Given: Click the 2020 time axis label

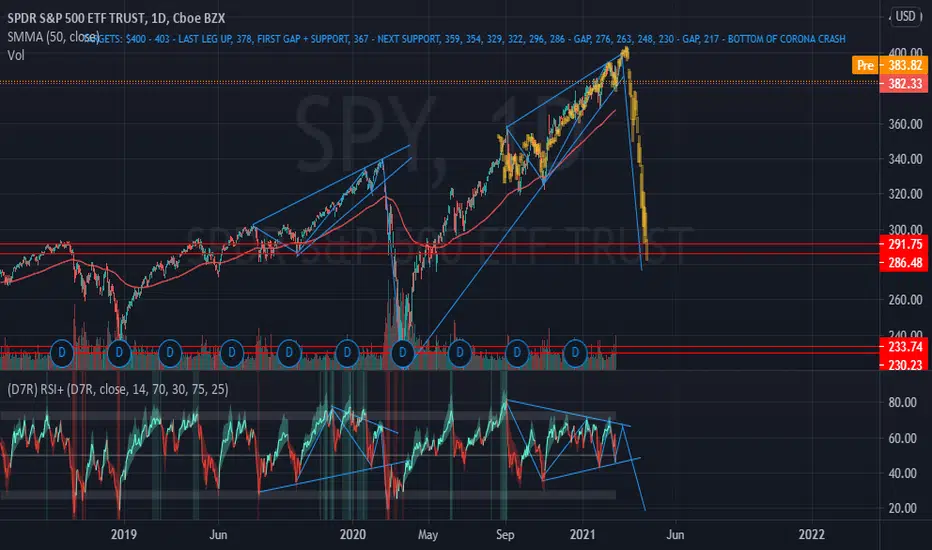Looking at the screenshot, I should pos(353,534).
